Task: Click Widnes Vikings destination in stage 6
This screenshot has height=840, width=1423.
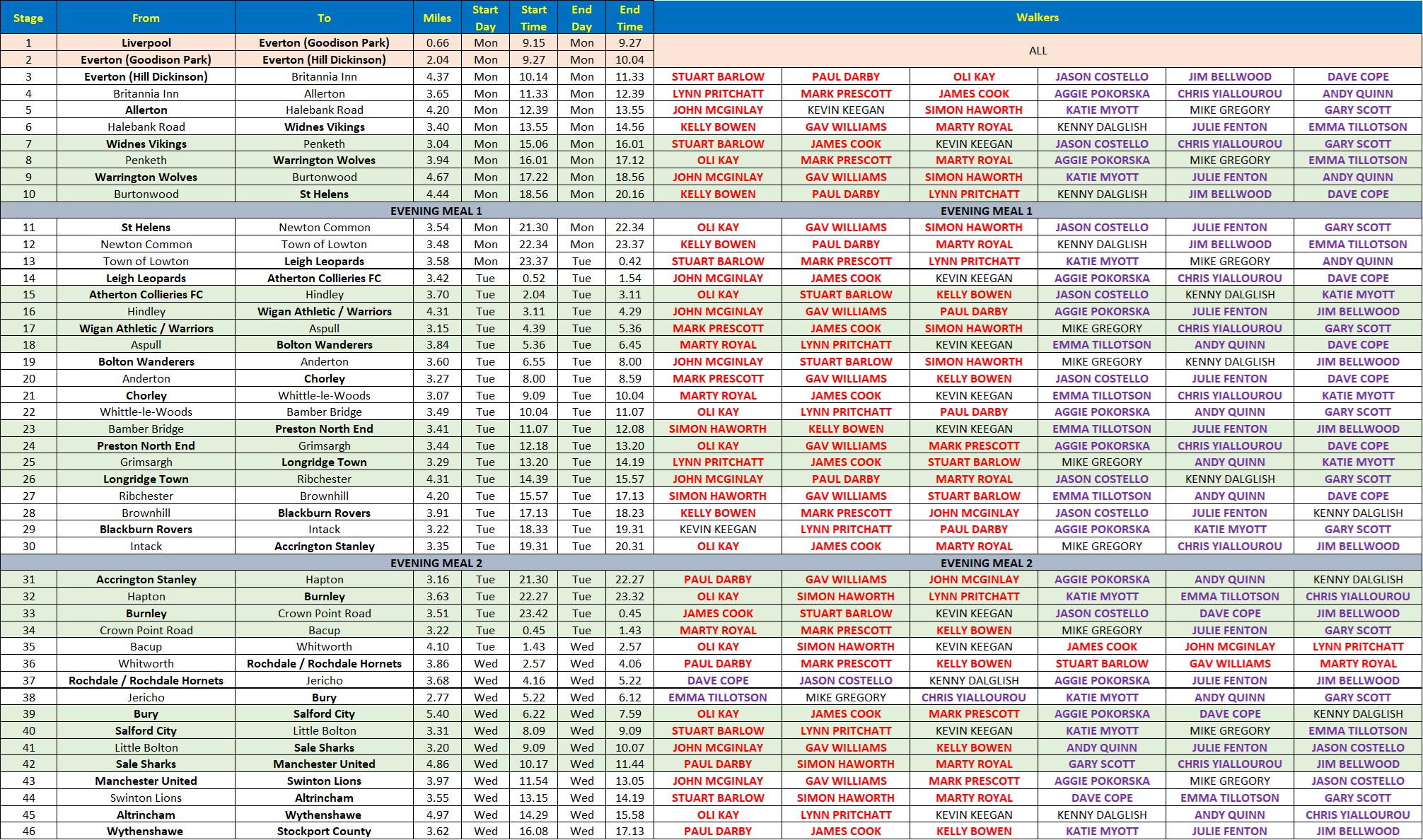Action: coord(324,127)
